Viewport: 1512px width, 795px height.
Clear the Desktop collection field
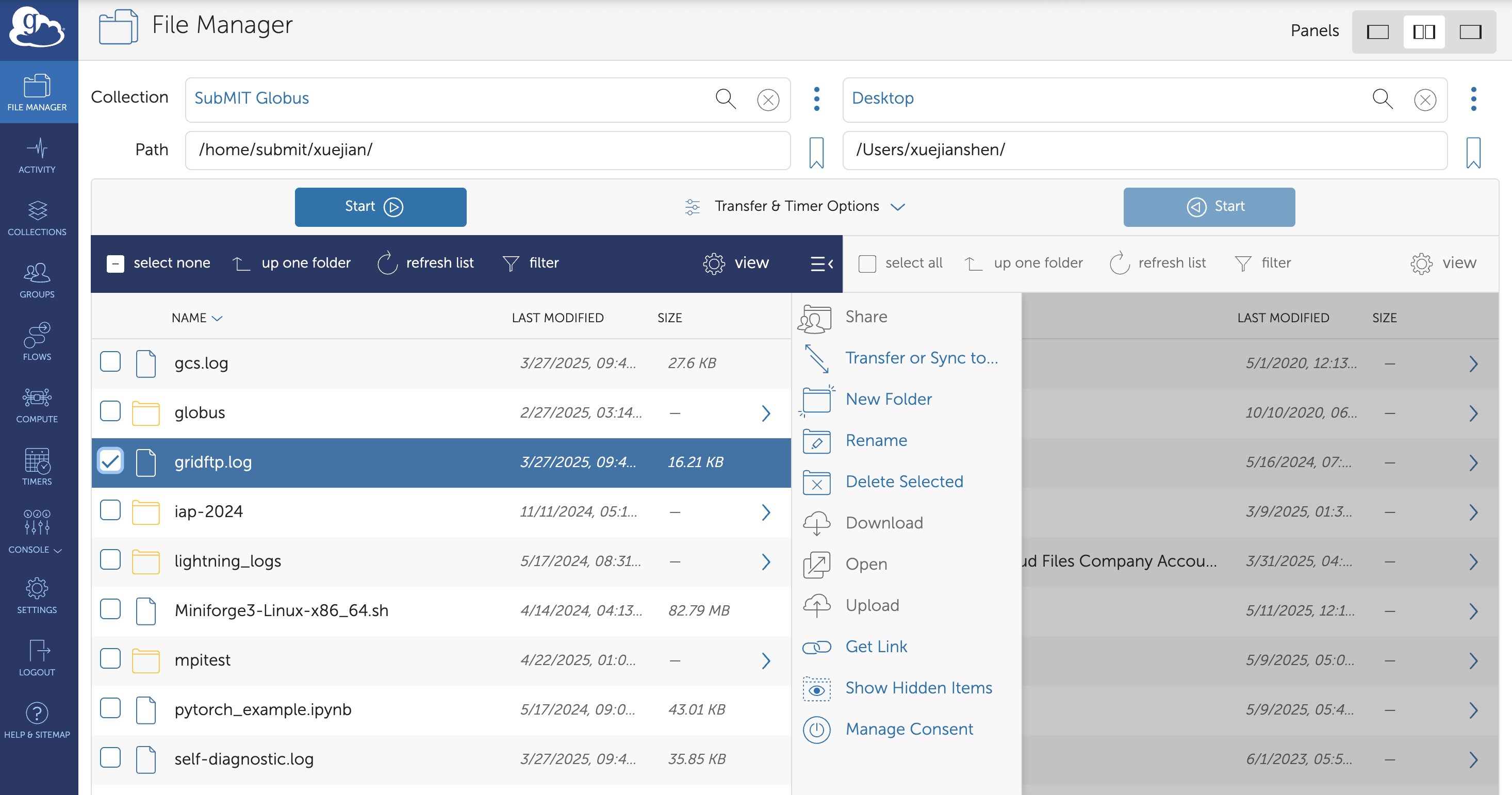[x=1424, y=99]
